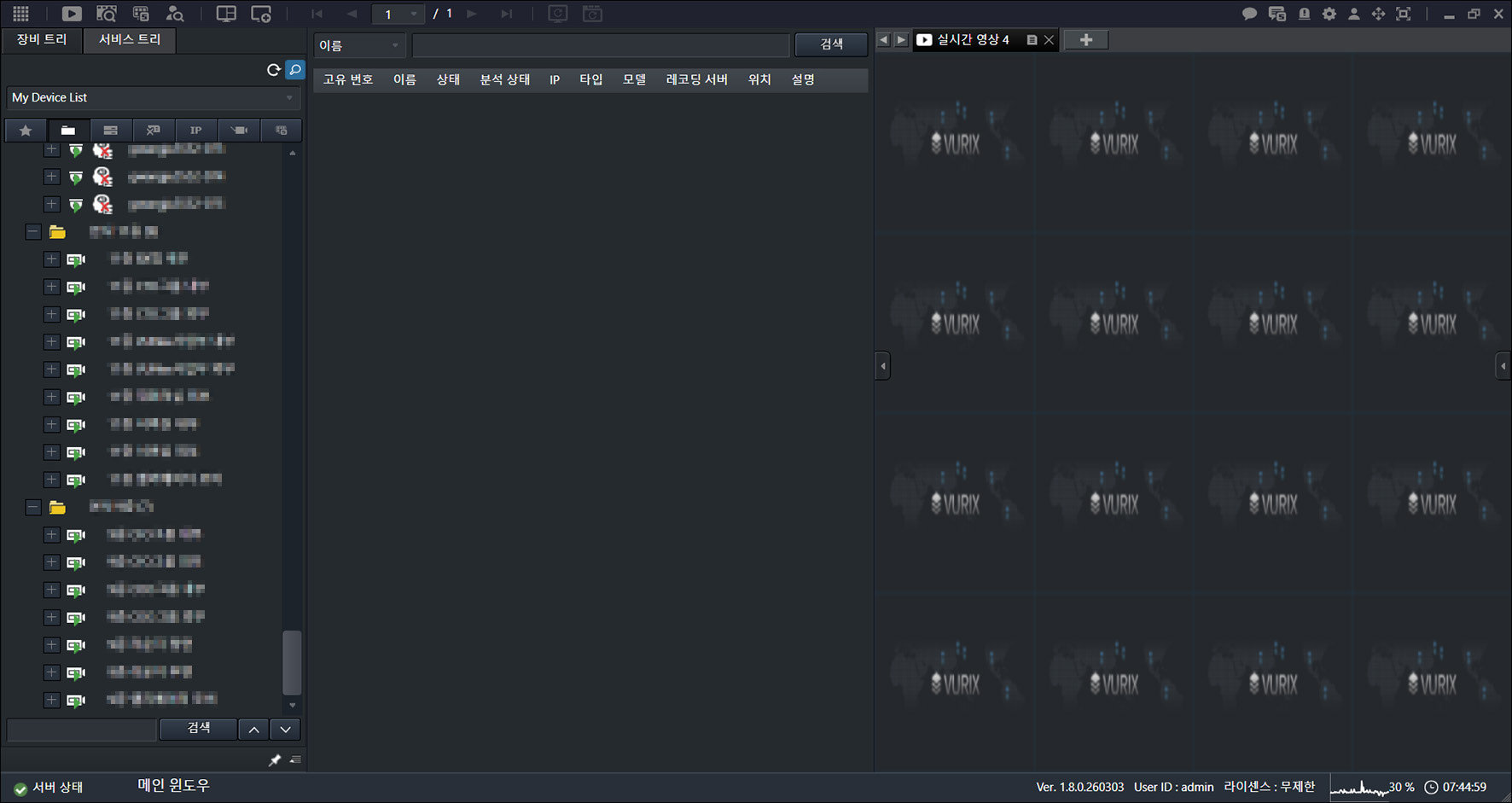
Task: Click the 'User ID : admin' status text
Action: pos(1173,787)
